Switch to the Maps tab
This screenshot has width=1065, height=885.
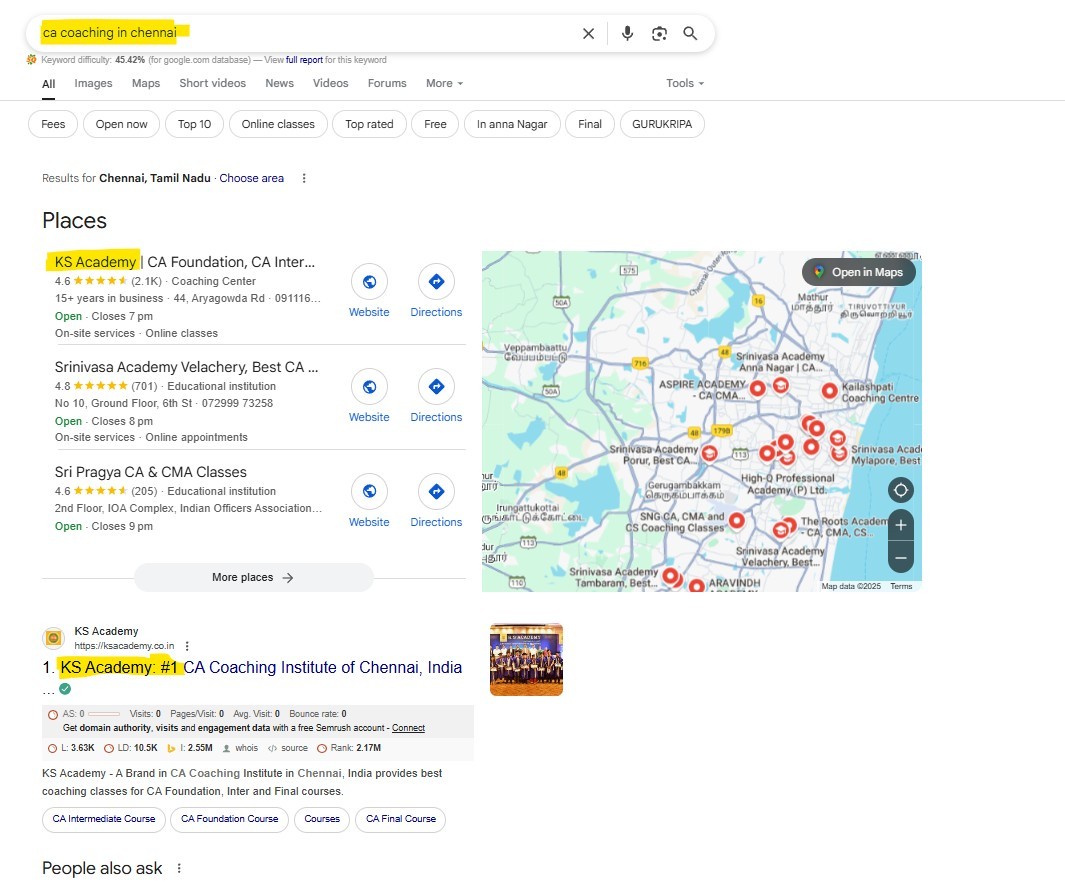pos(146,83)
